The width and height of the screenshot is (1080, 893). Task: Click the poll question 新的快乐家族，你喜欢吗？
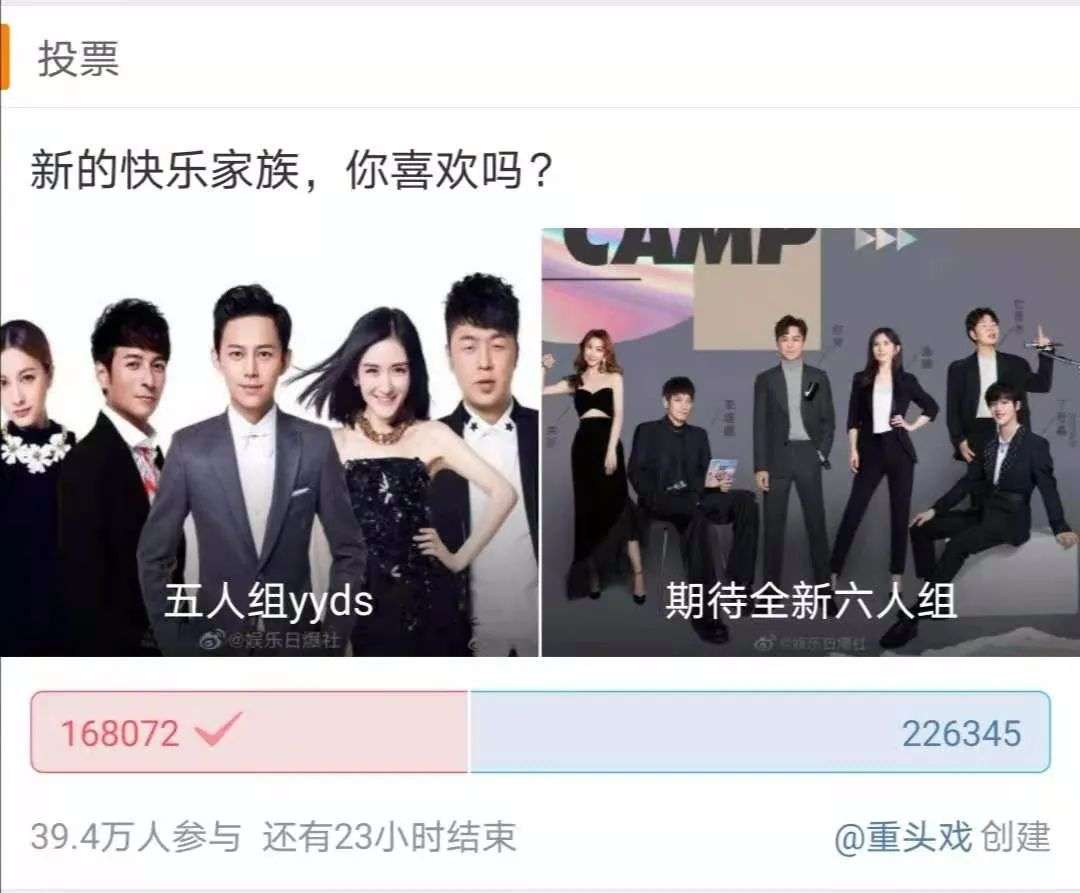291,170
